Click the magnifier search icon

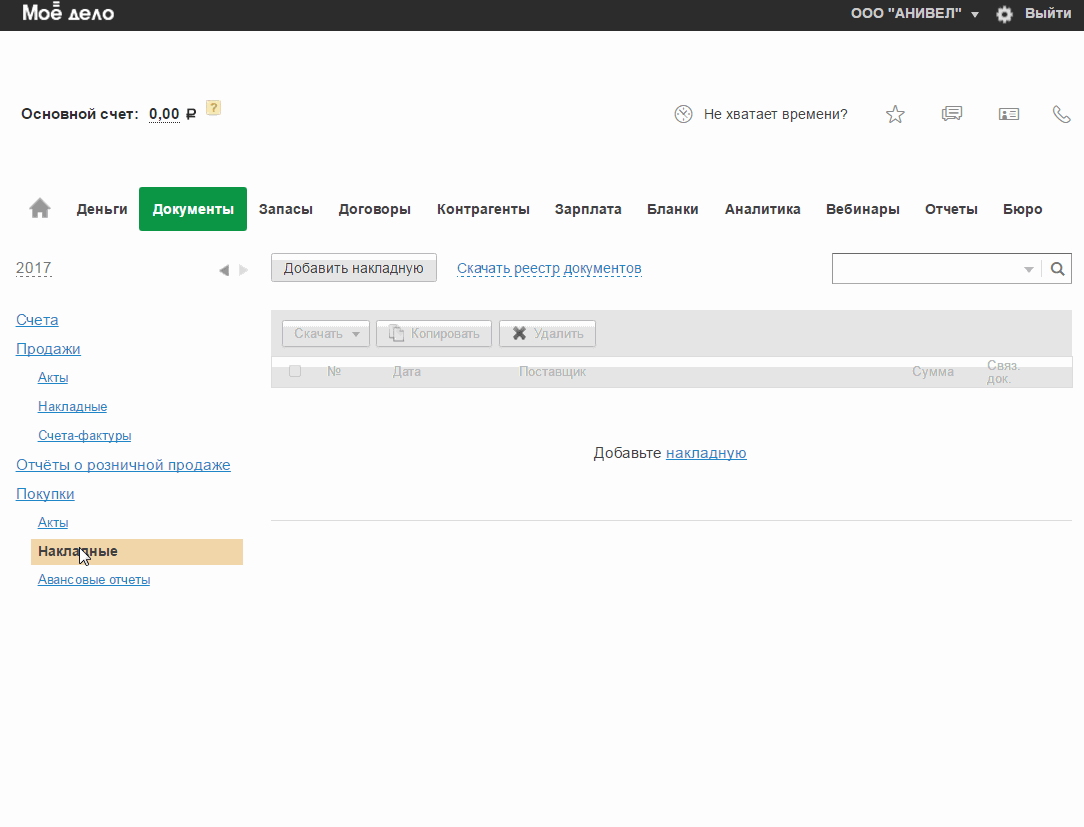coord(1057,269)
